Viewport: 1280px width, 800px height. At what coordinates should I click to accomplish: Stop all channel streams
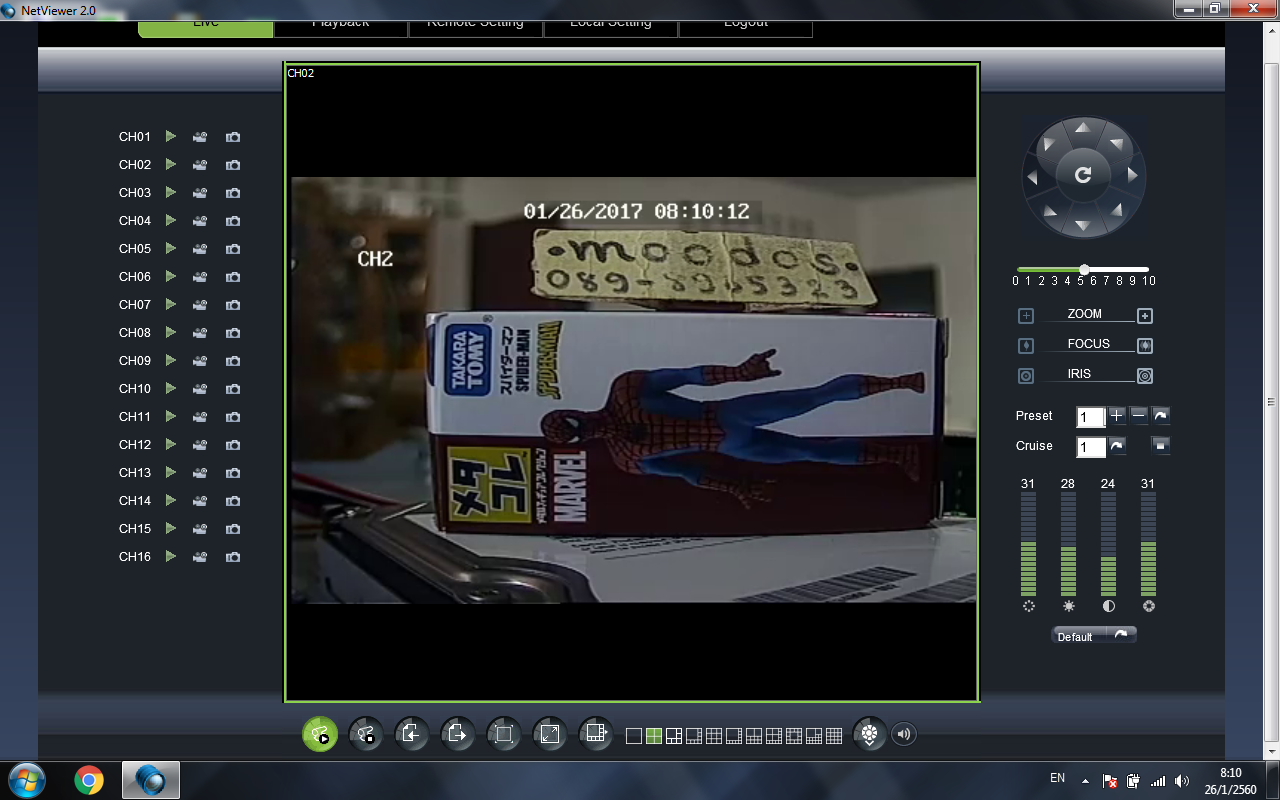pyautogui.click(x=366, y=735)
